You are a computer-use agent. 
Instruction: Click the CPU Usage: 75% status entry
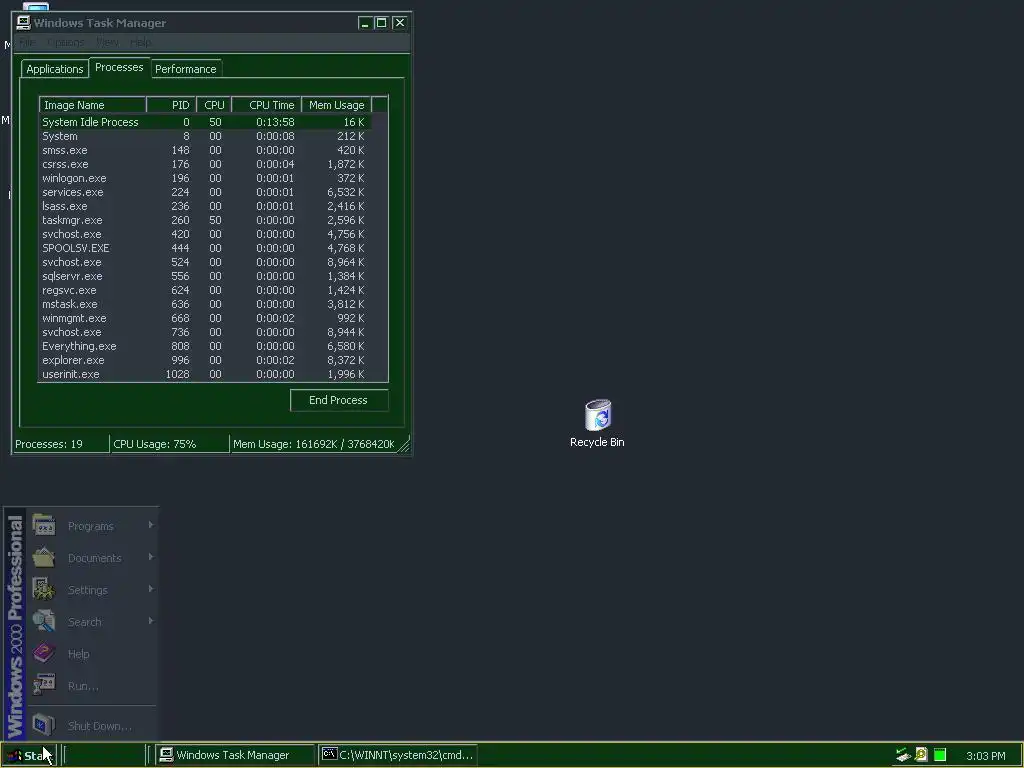point(169,444)
